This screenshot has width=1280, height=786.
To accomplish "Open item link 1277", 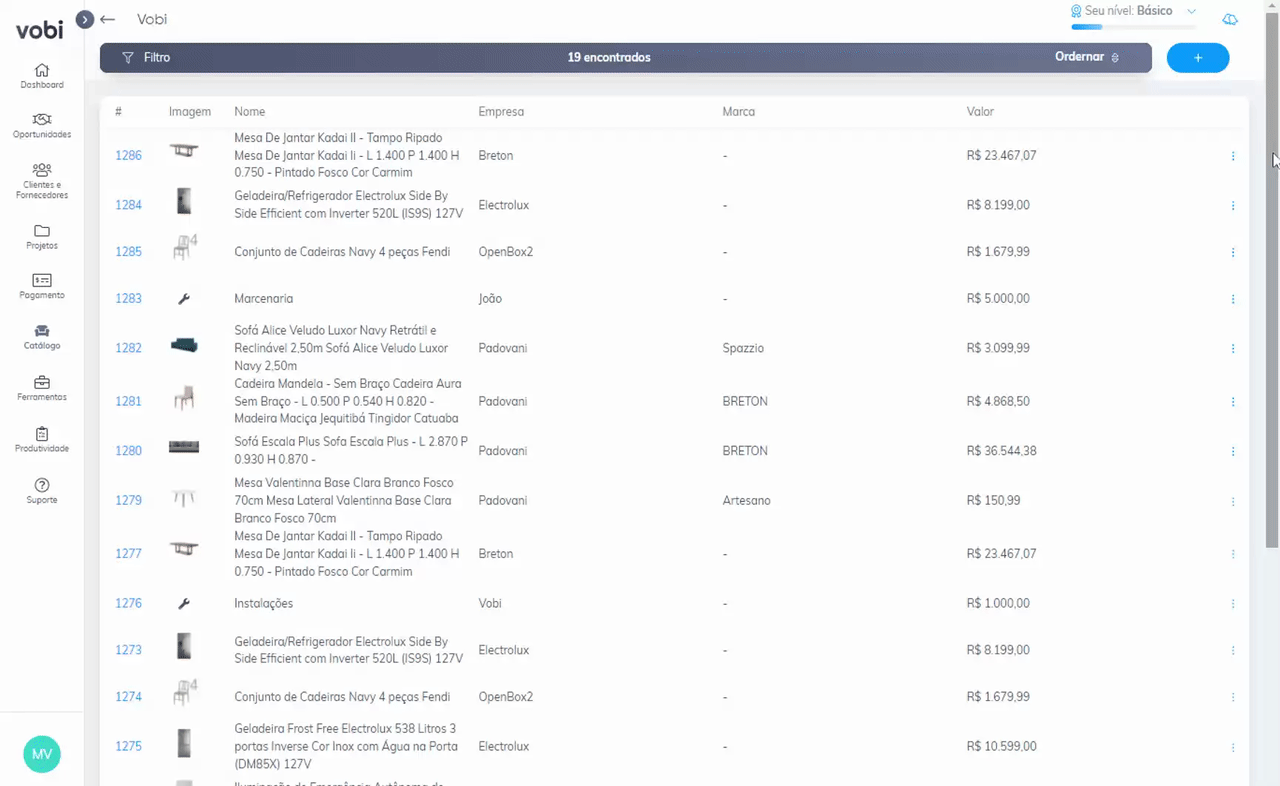I will tap(128, 554).
